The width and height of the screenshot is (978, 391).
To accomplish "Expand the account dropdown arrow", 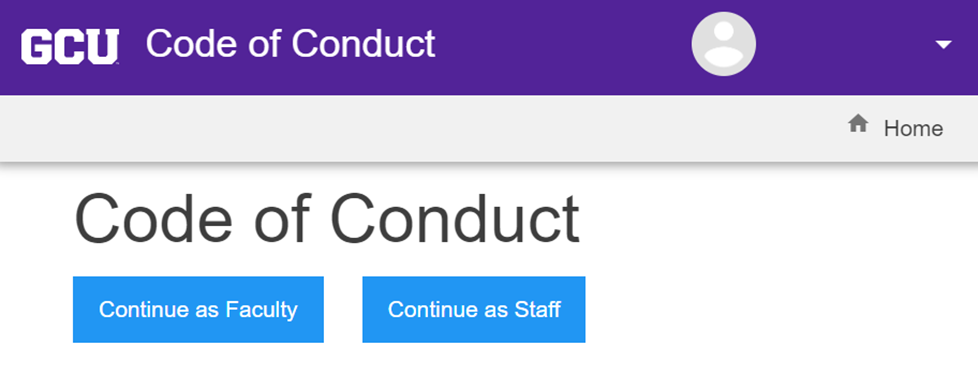I will pos(944,44).
